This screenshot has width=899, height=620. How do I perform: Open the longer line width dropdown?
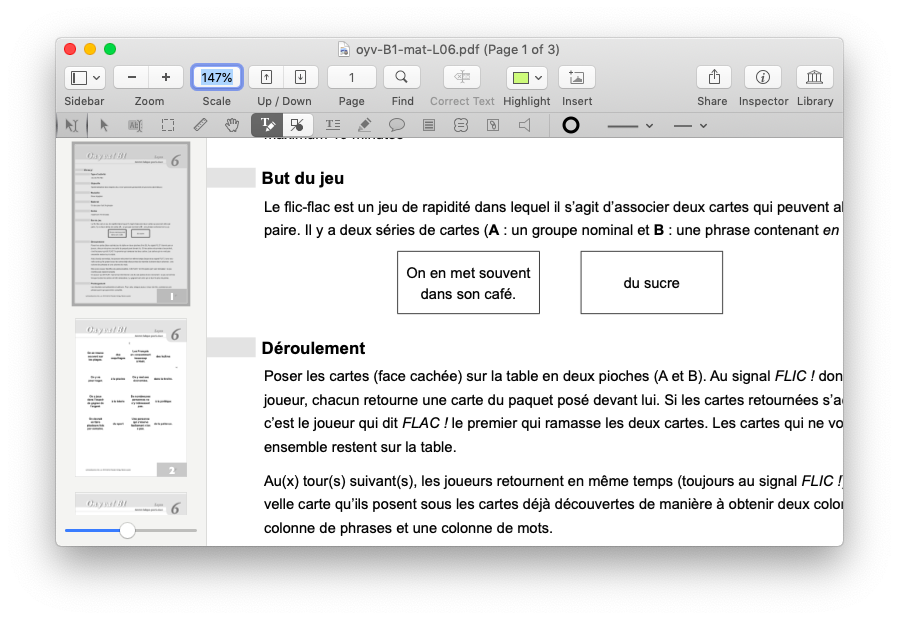tap(630, 126)
